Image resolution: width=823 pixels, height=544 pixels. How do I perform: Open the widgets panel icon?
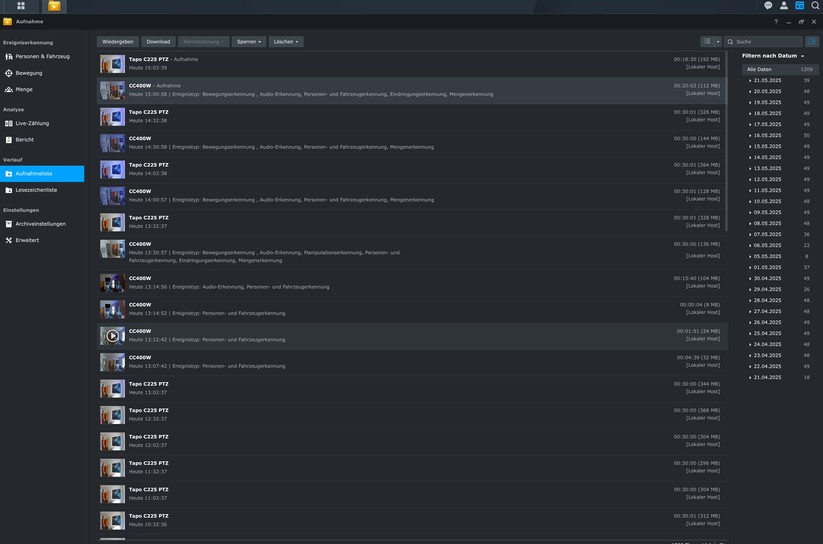coord(799,5)
